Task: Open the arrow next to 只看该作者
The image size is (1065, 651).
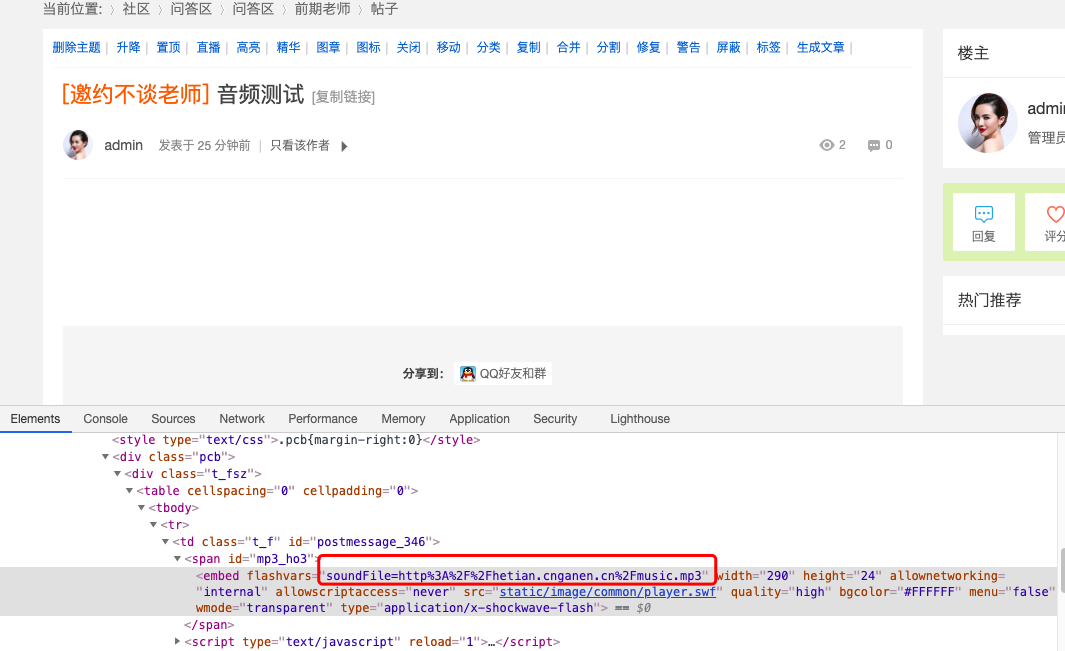Action: [344, 146]
